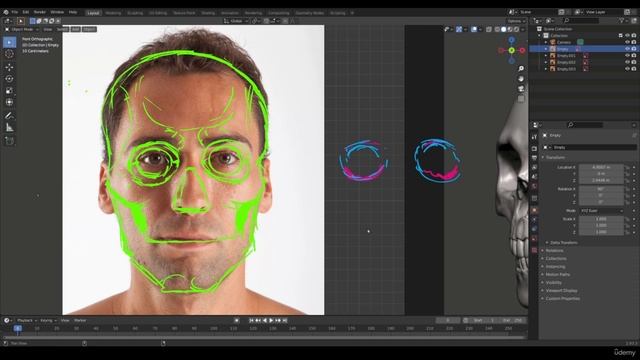Click the blue Z axis on navigation gizmo
This screenshot has height=360, width=640.
[x=511, y=40]
